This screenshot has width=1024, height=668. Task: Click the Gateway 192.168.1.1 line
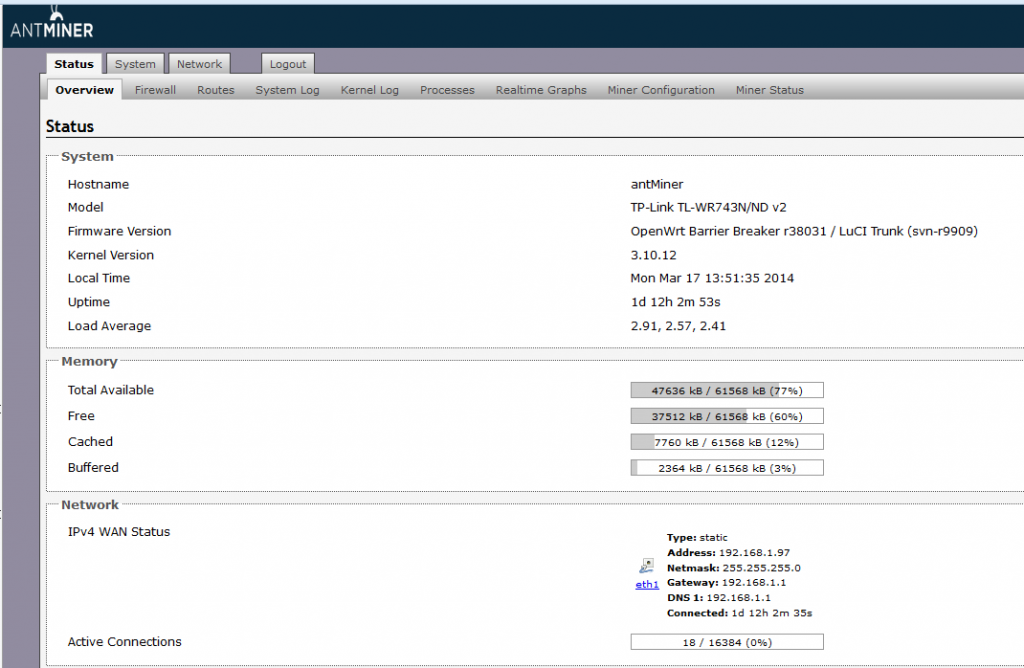click(726, 582)
